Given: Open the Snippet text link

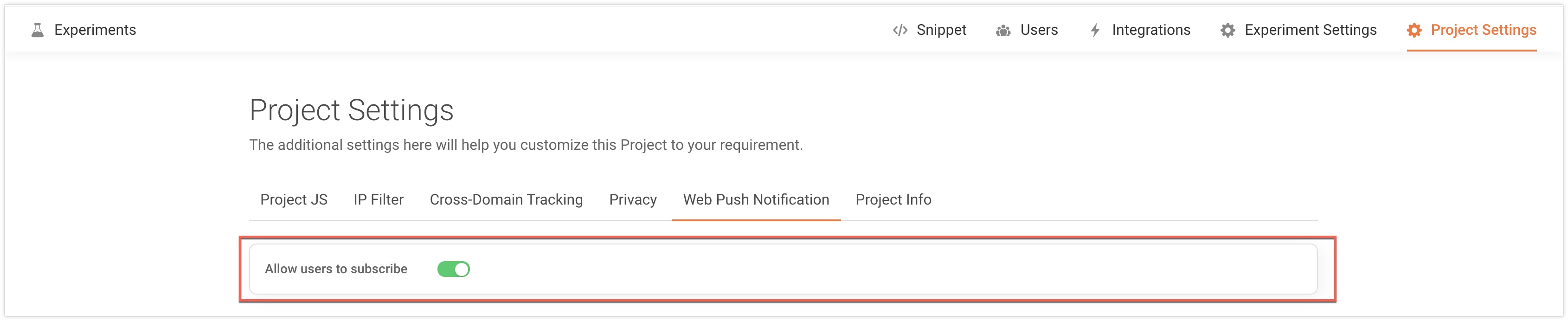Looking at the screenshot, I should pos(941,30).
